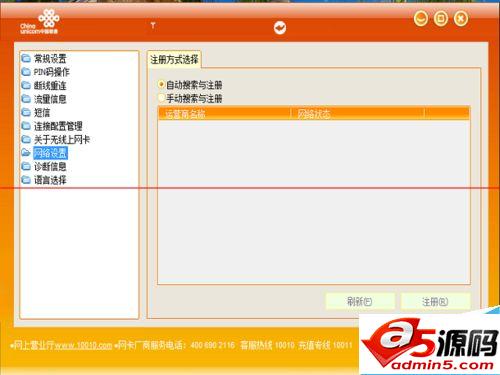Click folder icon beside 短信
The width and height of the screenshot is (500, 375).
pyautogui.click(x=26, y=113)
